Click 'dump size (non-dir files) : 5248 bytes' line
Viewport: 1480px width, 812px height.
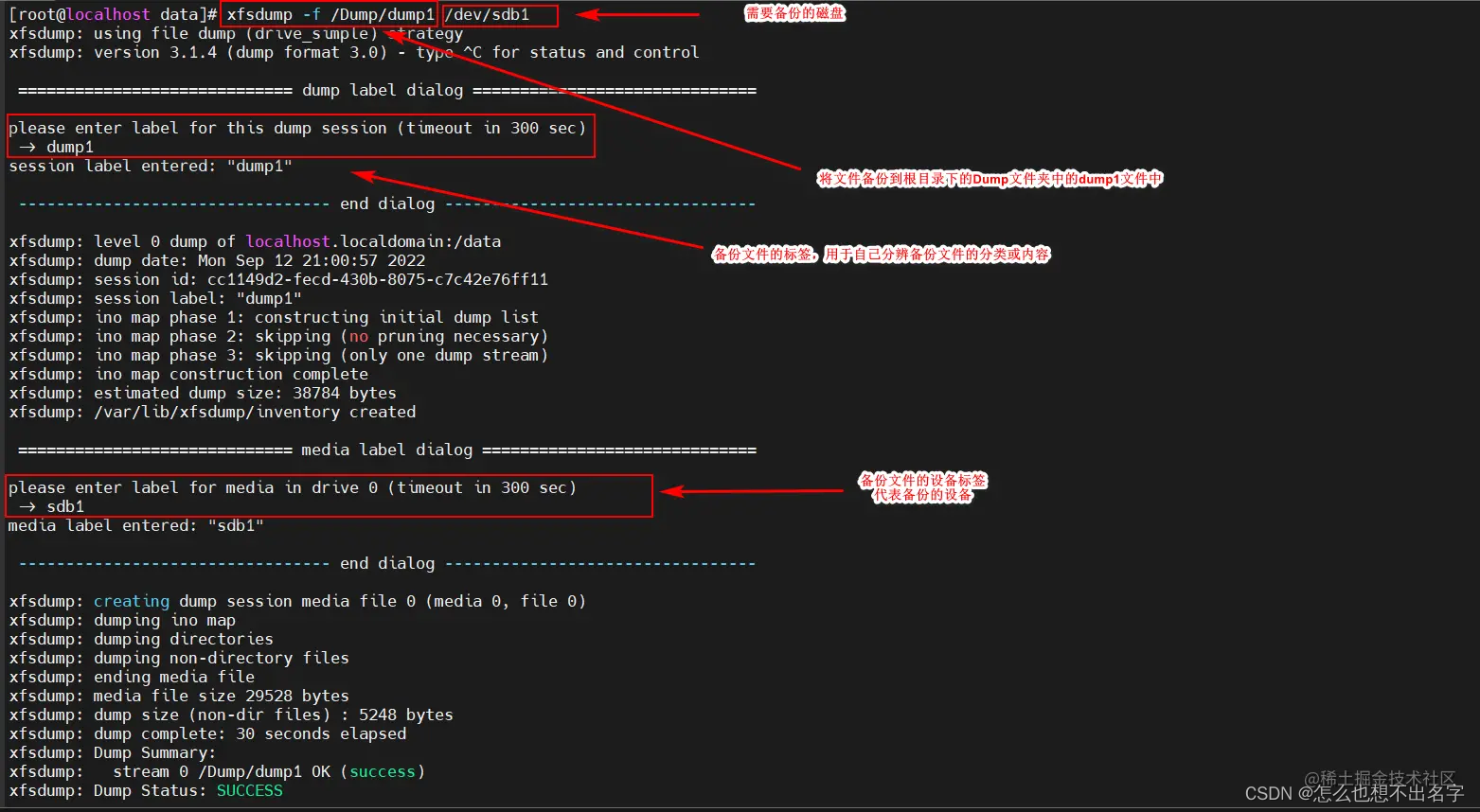click(231, 715)
